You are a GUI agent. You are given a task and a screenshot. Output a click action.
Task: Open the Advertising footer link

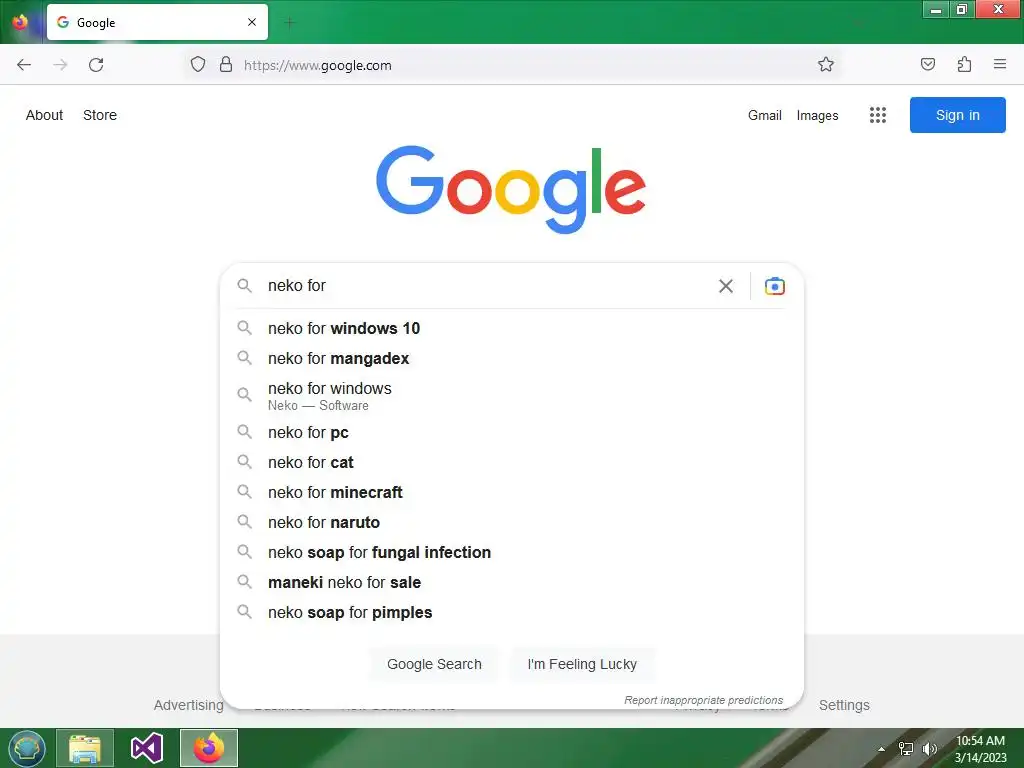(x=188, y=705)
